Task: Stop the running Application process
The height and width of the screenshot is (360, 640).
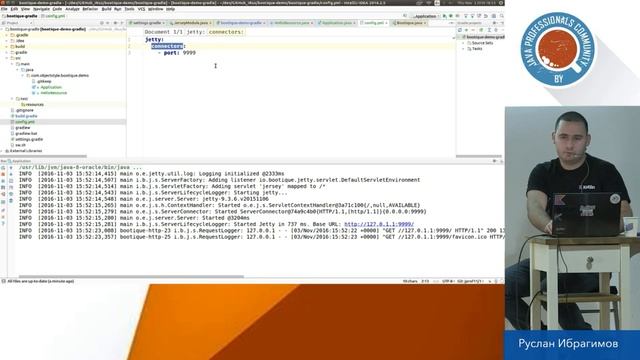Action: pos(3,174)
